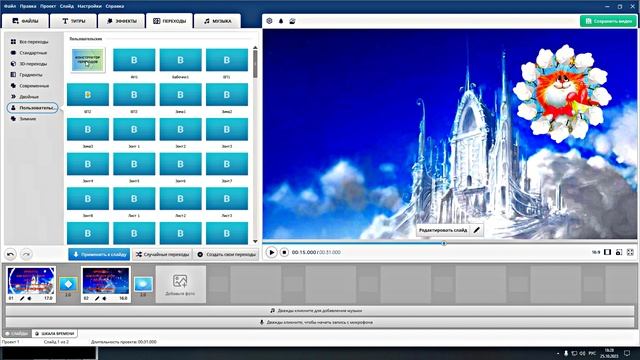640x360 pixels.
Task: Switch to the Файлы tab
Action: click(x=25, y=21)
